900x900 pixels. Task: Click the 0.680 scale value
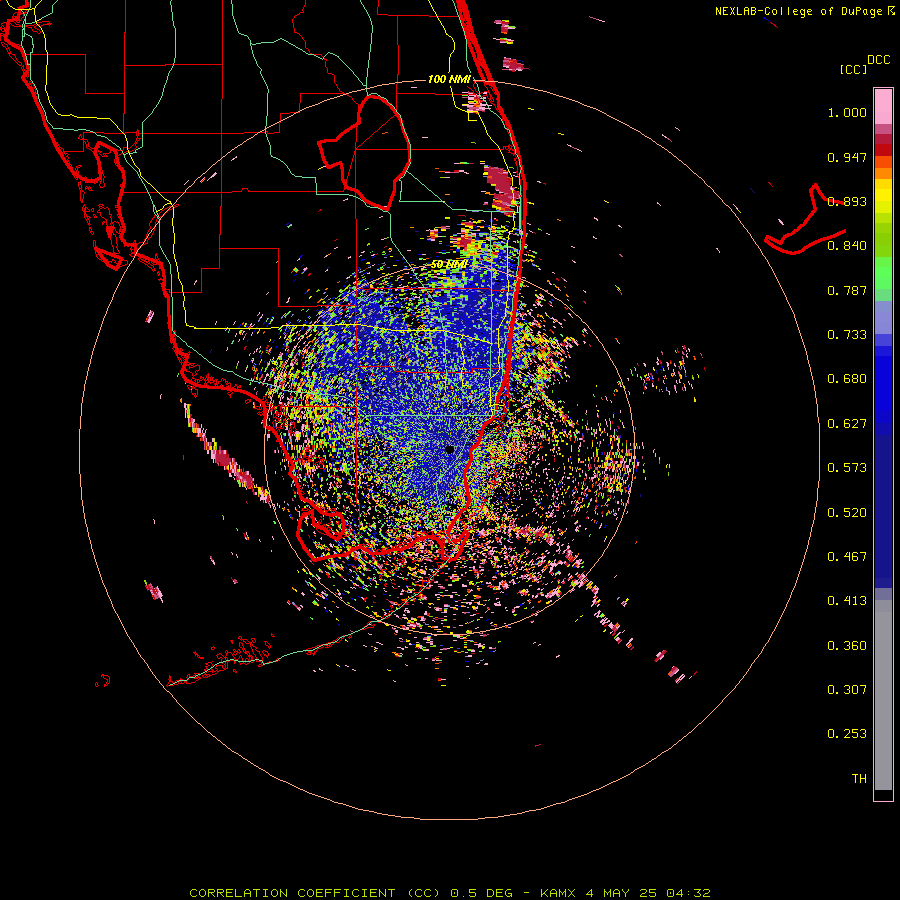pyautogui.click(x=847, y=379)
